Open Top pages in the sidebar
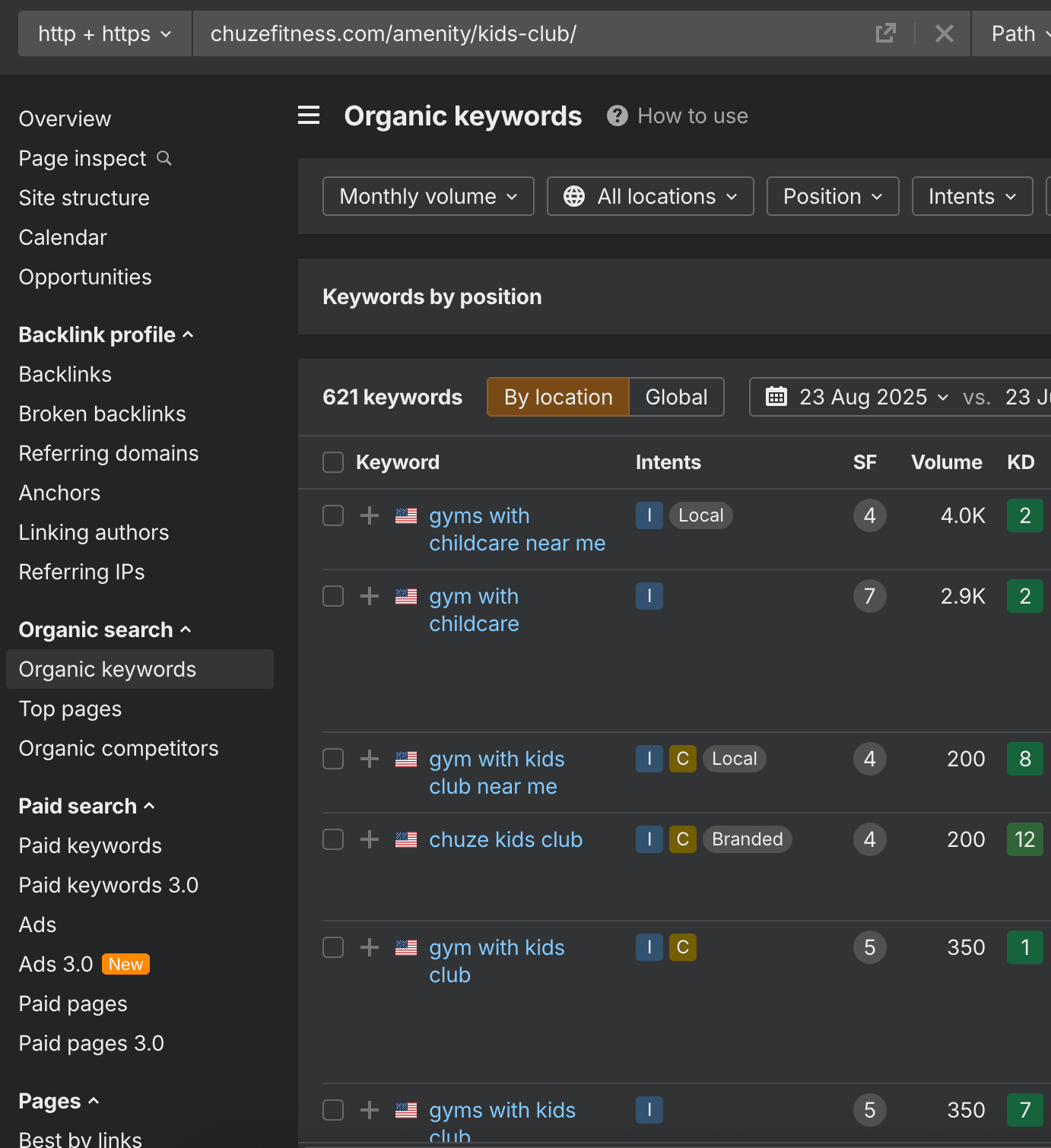This screenshot has width=1051, height=1148. (70, 709)
